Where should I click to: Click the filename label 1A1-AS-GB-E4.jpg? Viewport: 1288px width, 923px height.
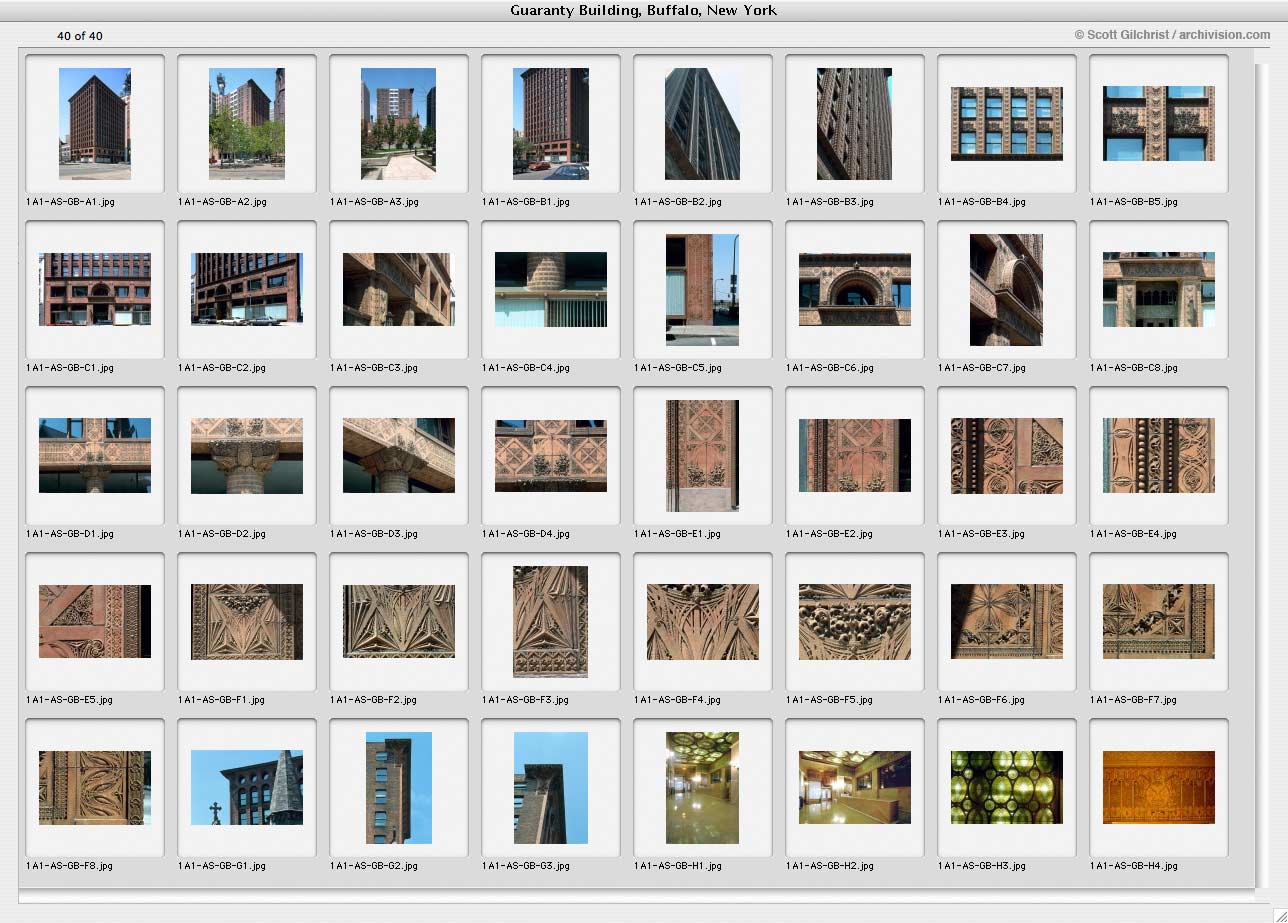pyautogui.click(x=1134, y=534)
